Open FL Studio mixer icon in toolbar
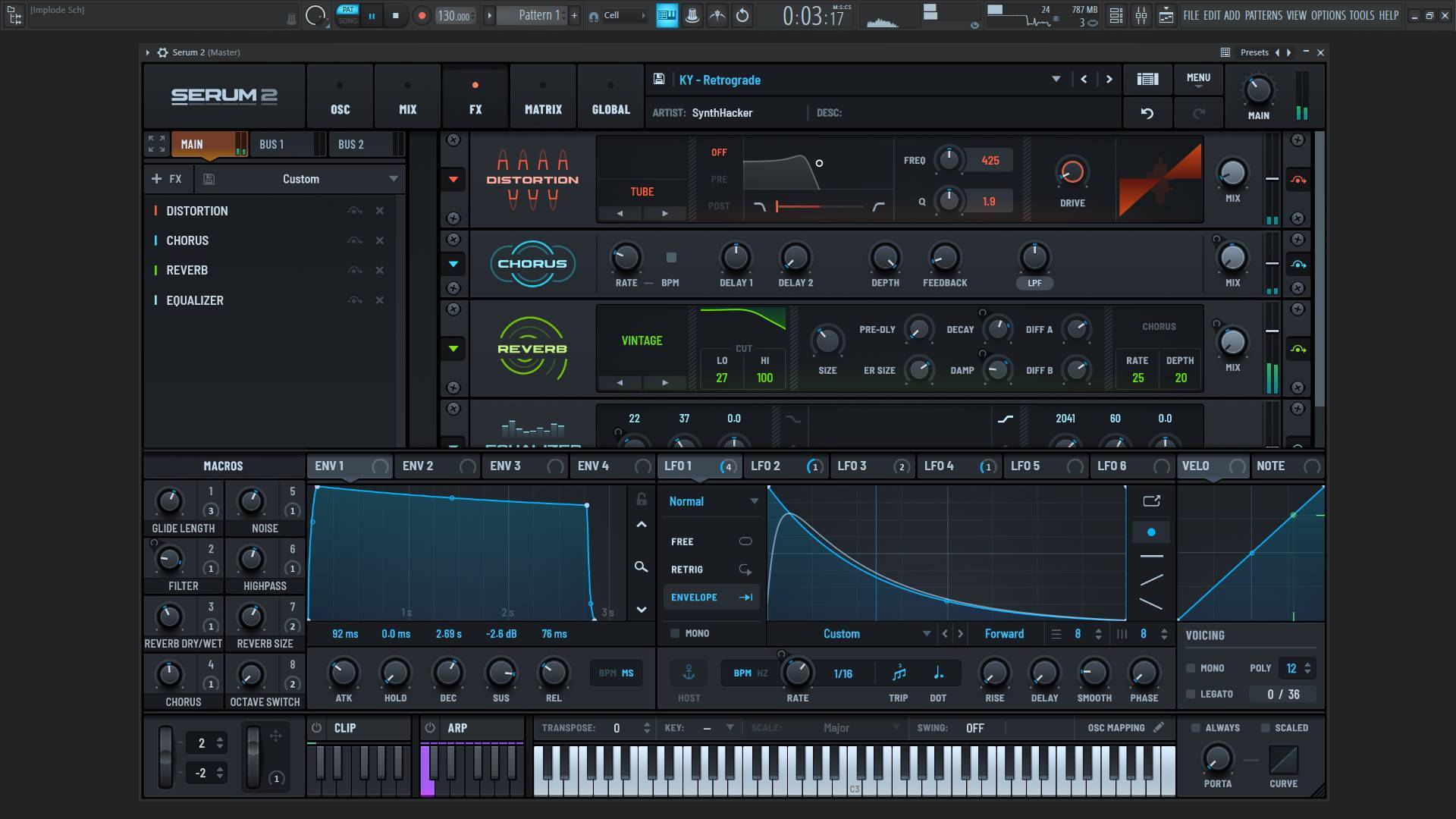1456x819 pixels. point(1141,15)
